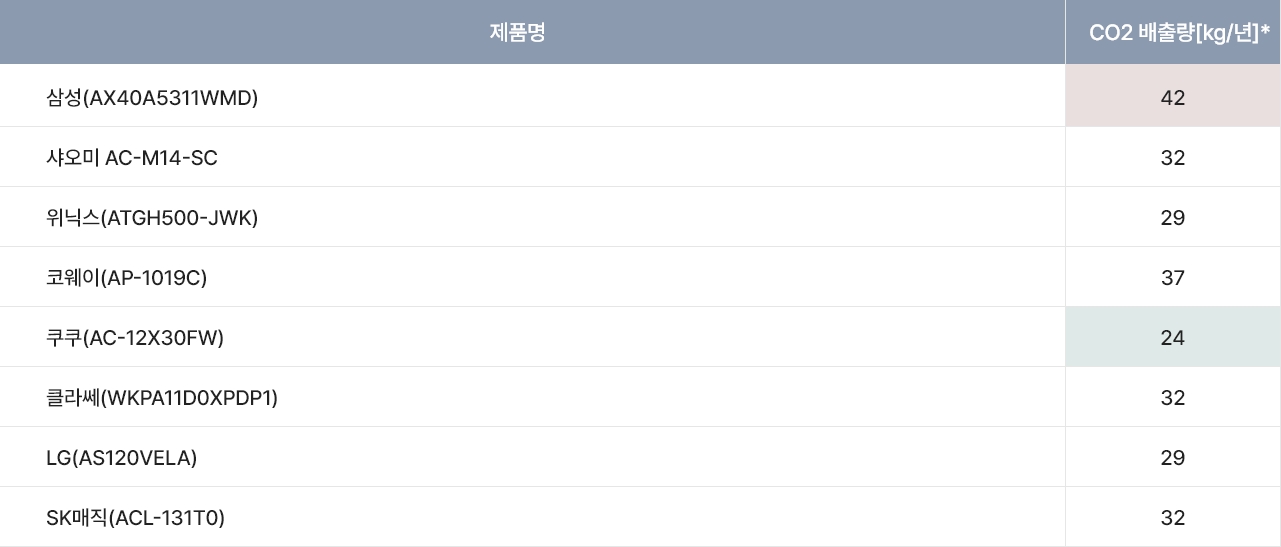The image size is (1281, 547).
Task: Click the CO2 value 32 for 클라쎄
Action: pos(1173,398)
